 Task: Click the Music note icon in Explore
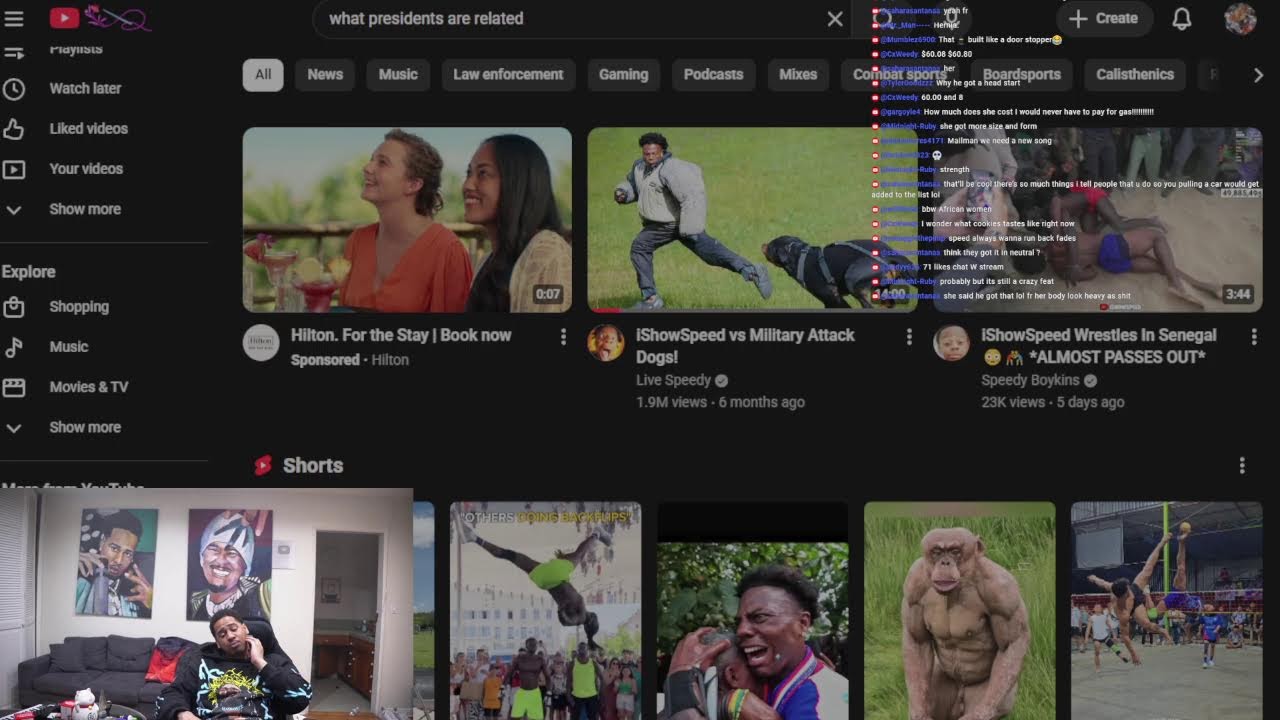14,346
